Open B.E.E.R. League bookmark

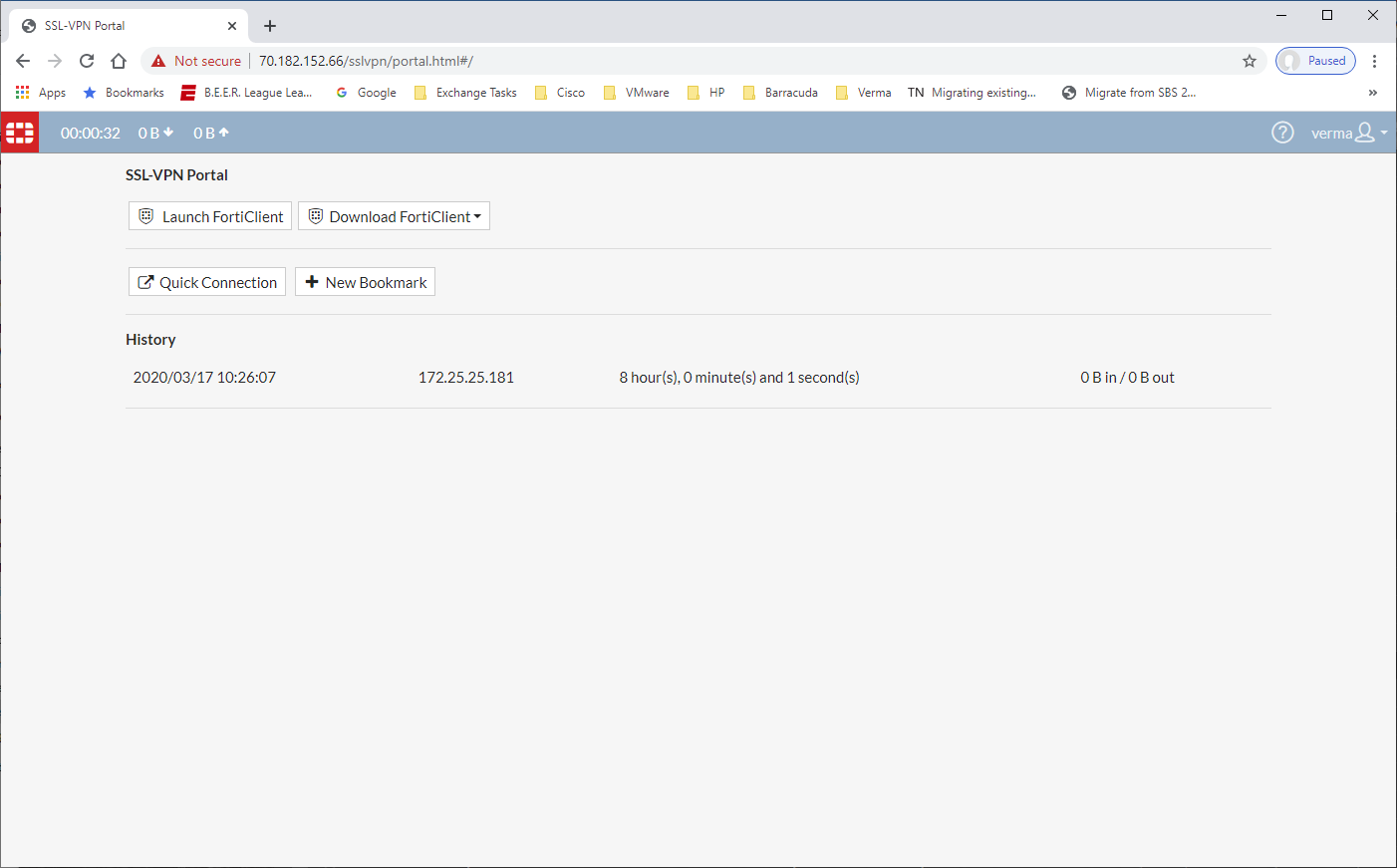(x=246, y=93)
